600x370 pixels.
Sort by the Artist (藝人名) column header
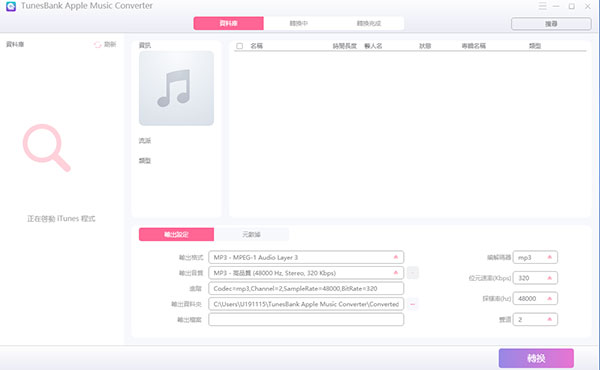point(373,46)
